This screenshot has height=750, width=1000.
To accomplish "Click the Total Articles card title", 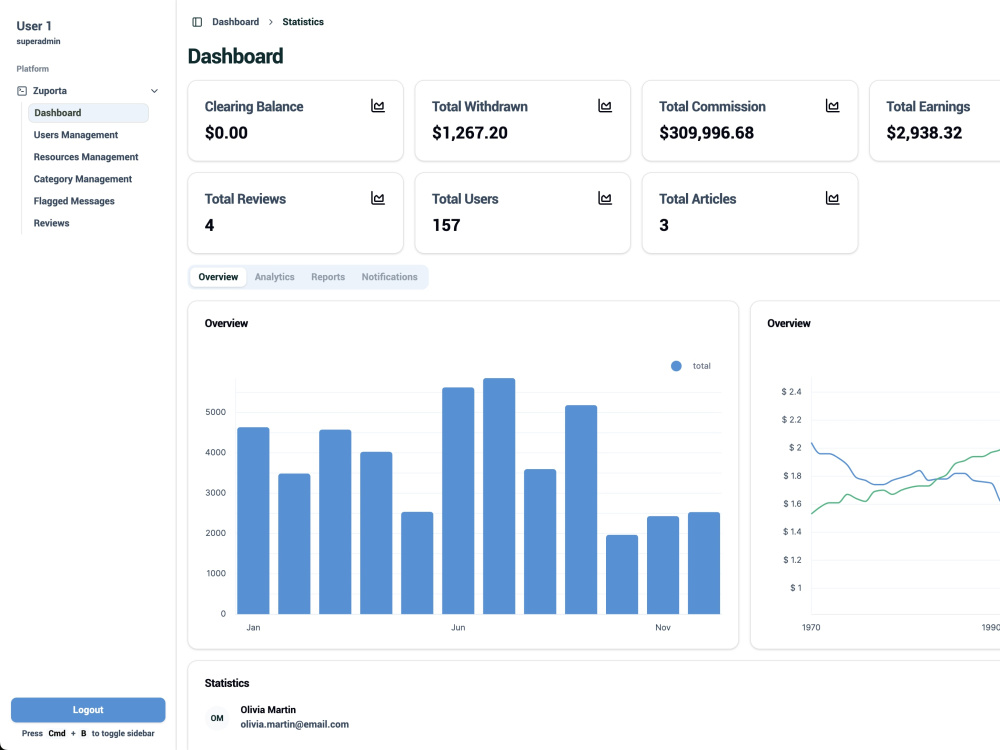I will click(x=697, y=199).
